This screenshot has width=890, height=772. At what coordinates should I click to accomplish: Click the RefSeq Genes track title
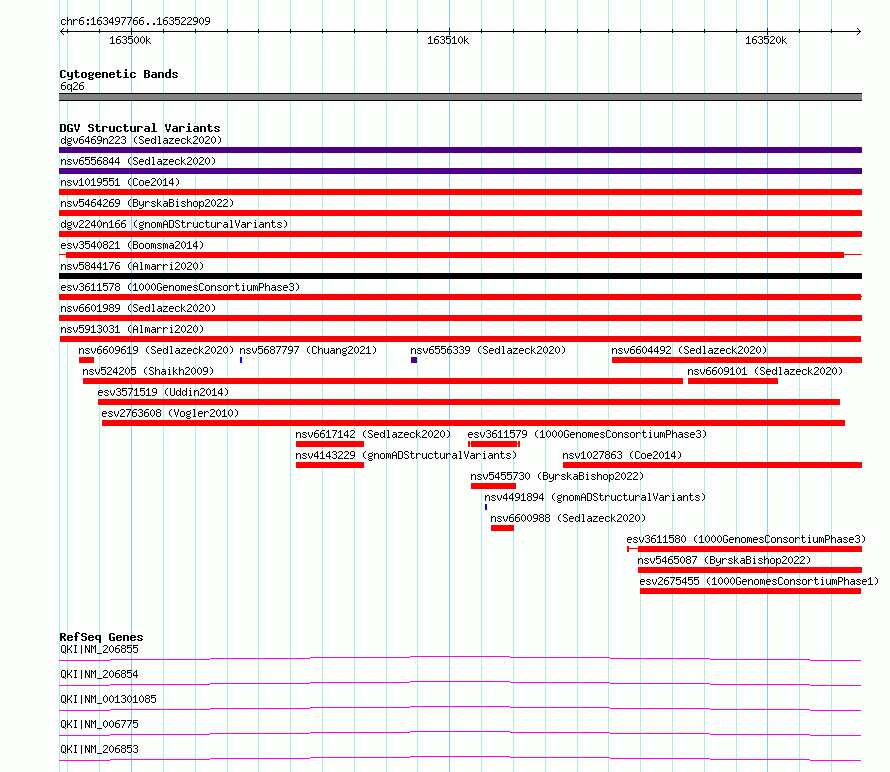102,637
